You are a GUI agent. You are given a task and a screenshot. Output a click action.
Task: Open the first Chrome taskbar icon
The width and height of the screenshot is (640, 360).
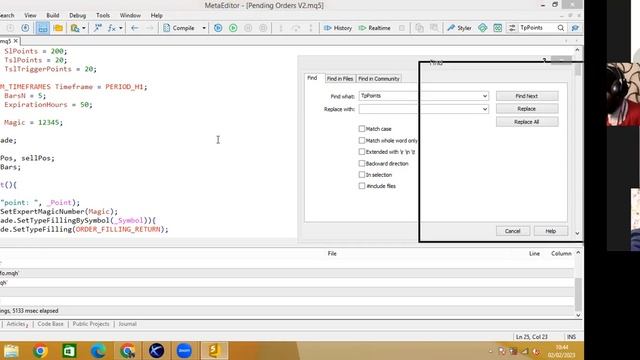coord(40,351)
